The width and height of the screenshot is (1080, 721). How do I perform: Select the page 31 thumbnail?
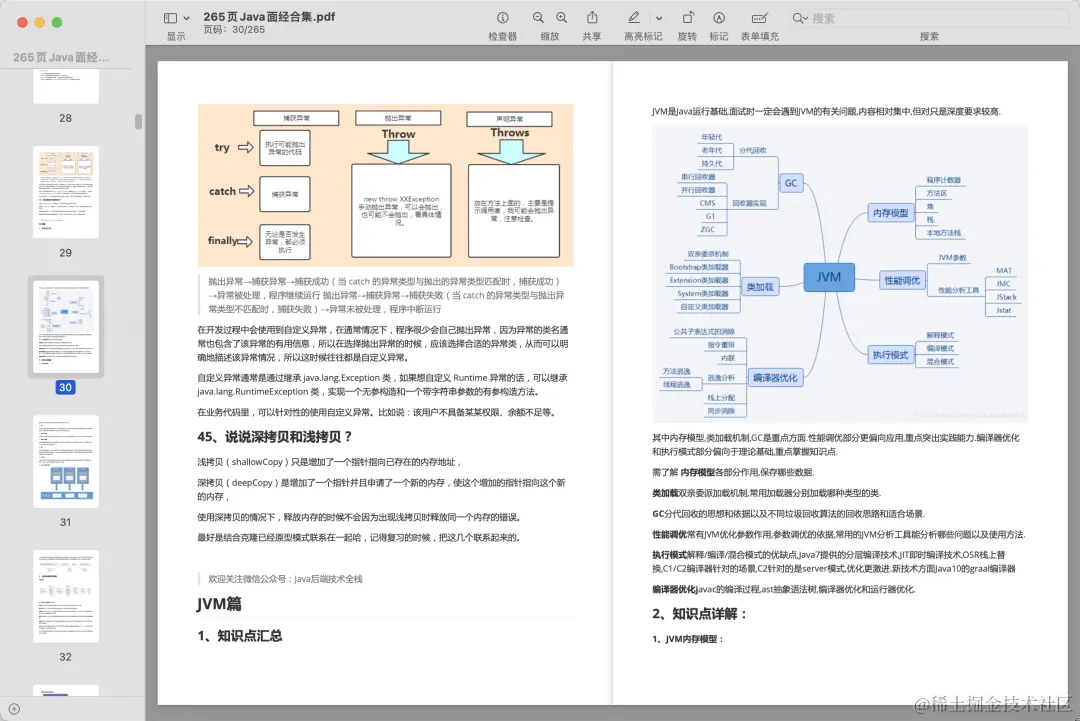tap(65, 460)
